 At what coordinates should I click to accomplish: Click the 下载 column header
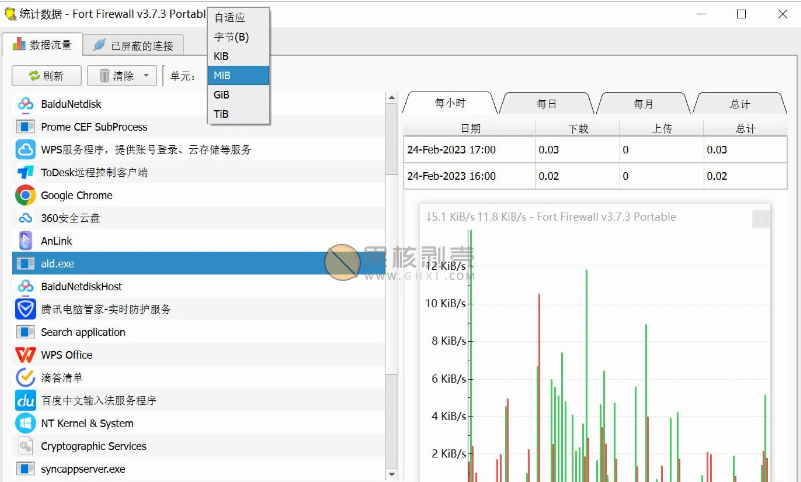(x=578, y=128)
